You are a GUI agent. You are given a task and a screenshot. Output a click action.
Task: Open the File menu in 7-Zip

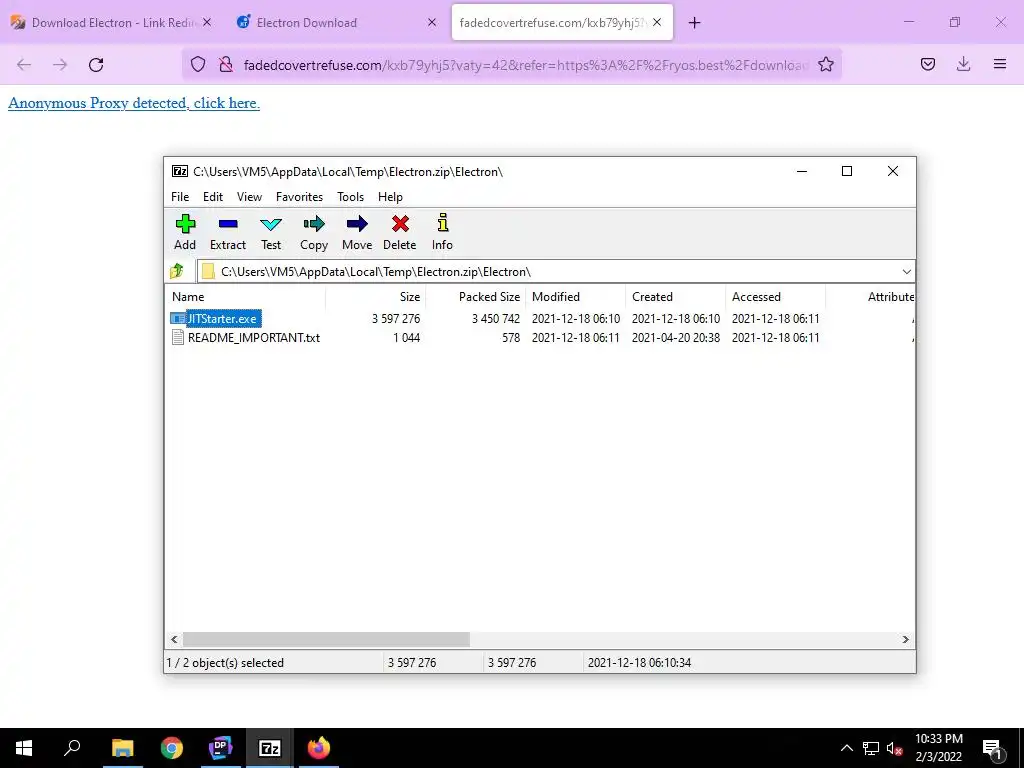(x=180, y=197)
